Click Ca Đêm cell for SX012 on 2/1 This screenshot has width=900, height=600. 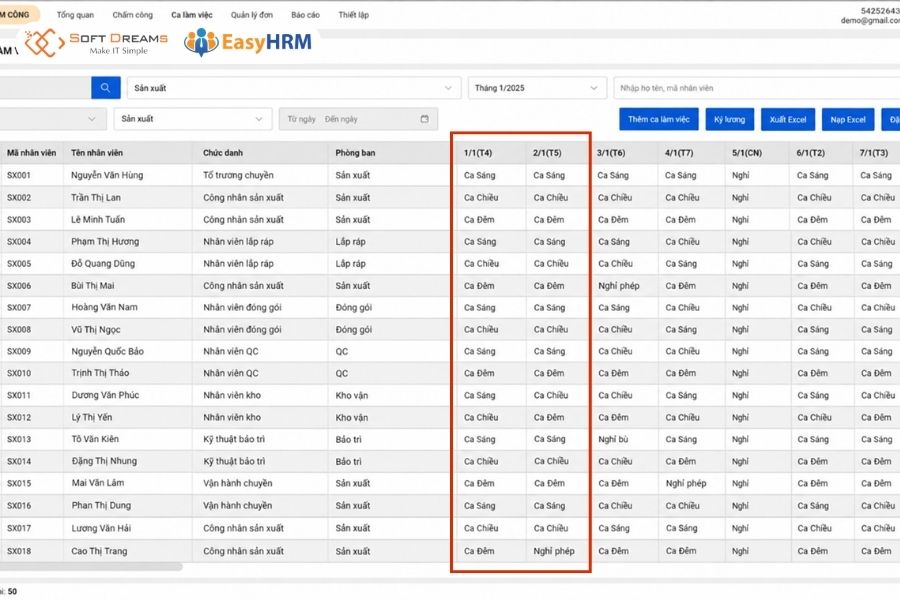tap(549, 417)
